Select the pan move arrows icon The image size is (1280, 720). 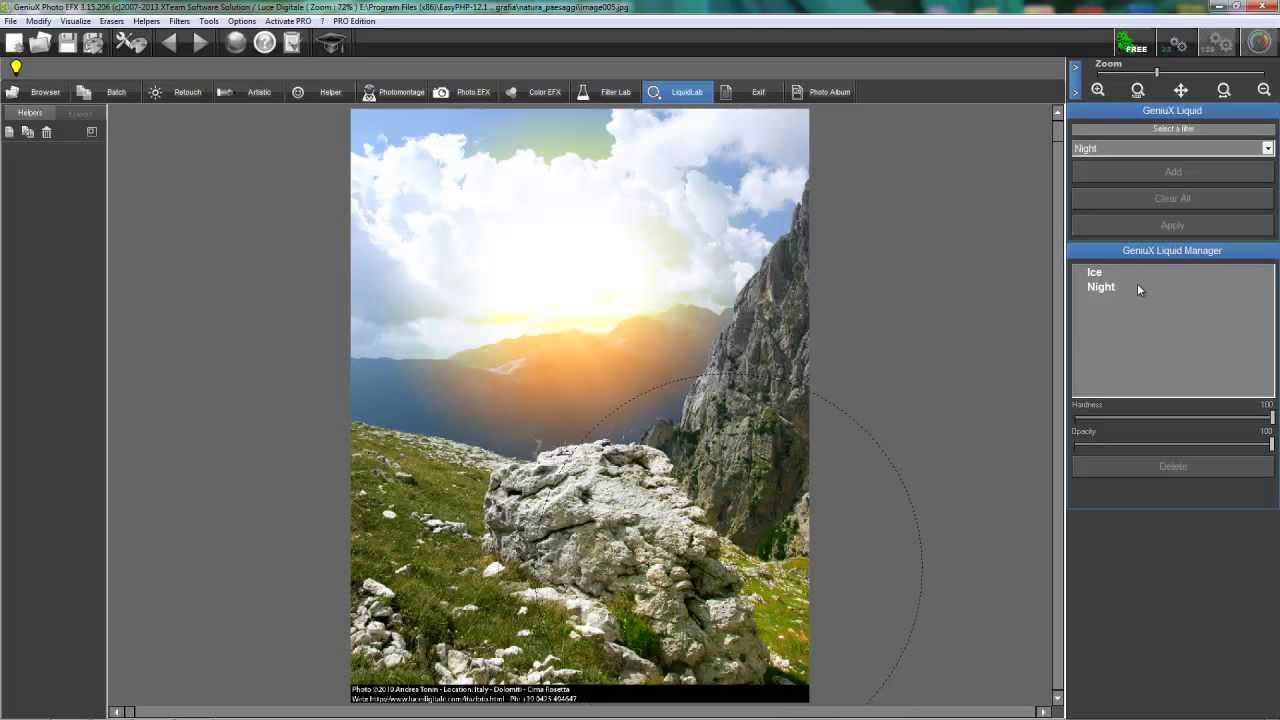(x=1181, y=90)
